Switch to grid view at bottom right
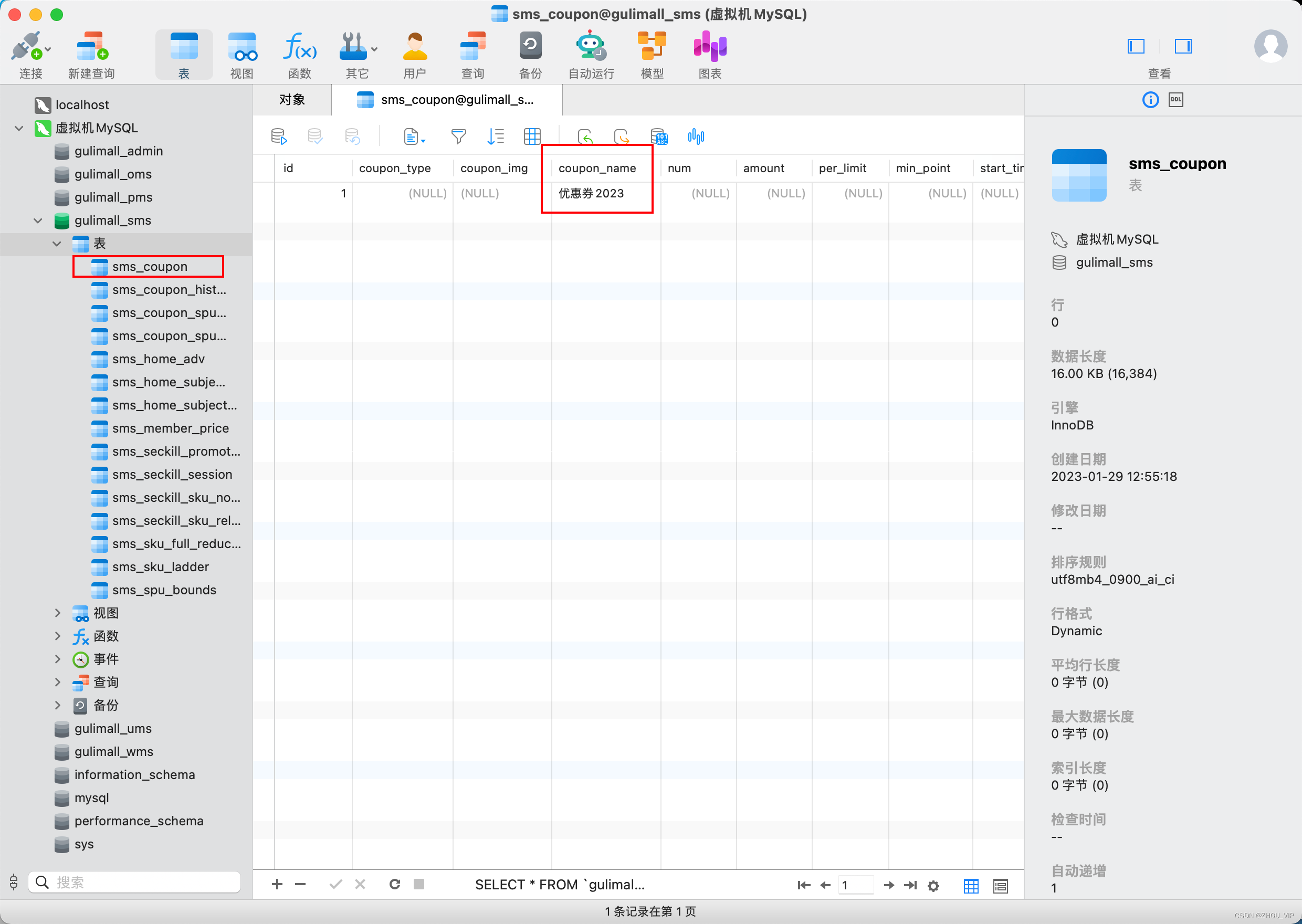 [x=971, y=885]
